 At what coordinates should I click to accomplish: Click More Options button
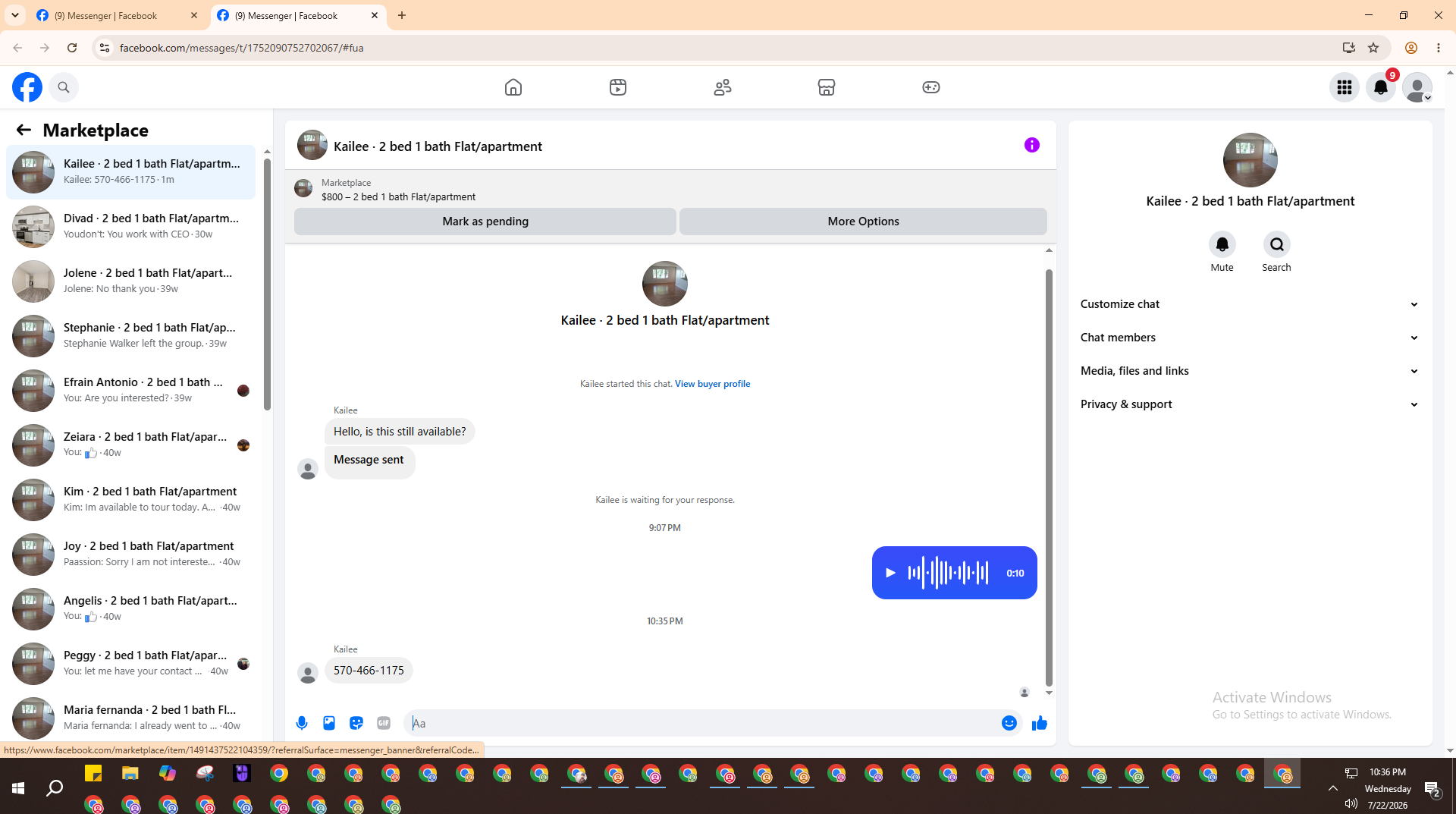[863, 222]
